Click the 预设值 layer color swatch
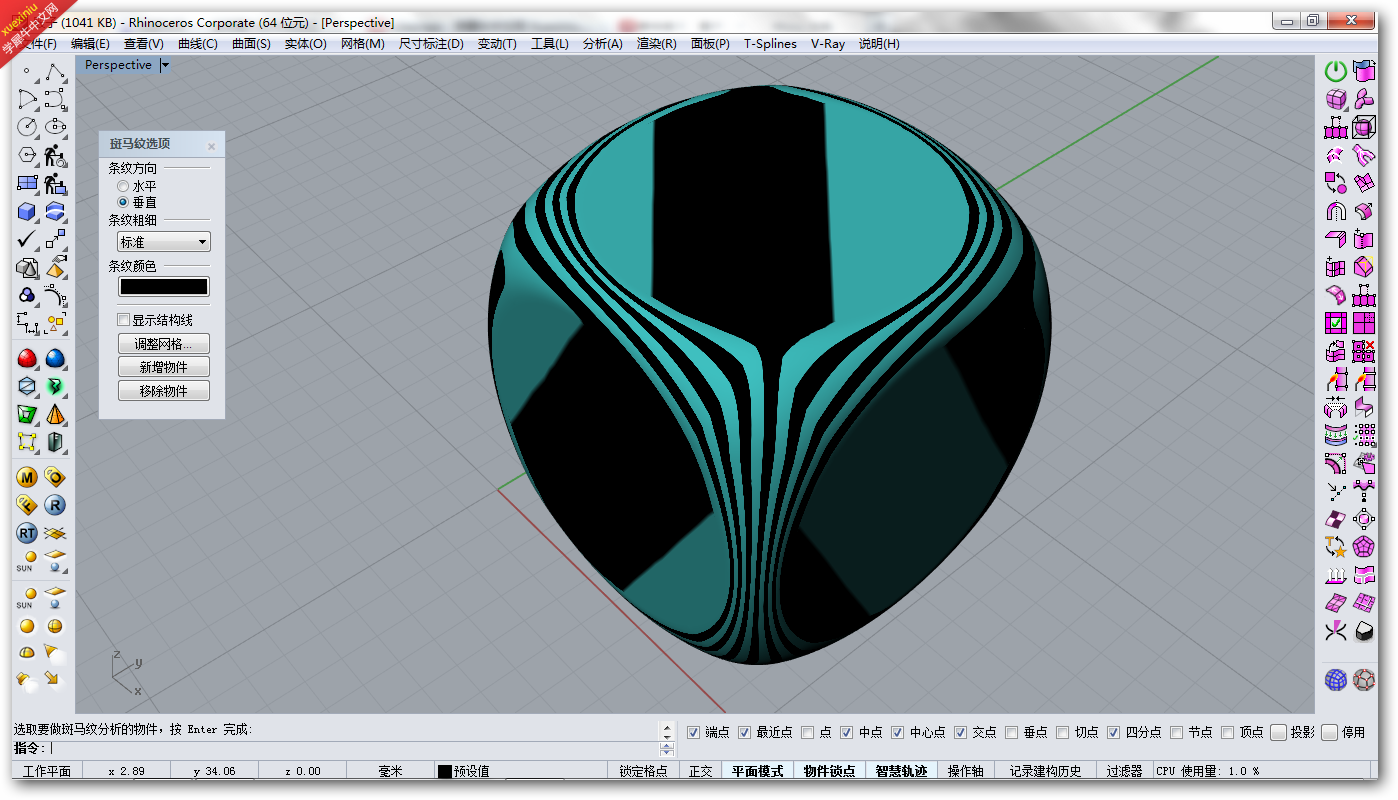Image resolution: width=1398 pixels, height=800 pixels. pos(445,771)
